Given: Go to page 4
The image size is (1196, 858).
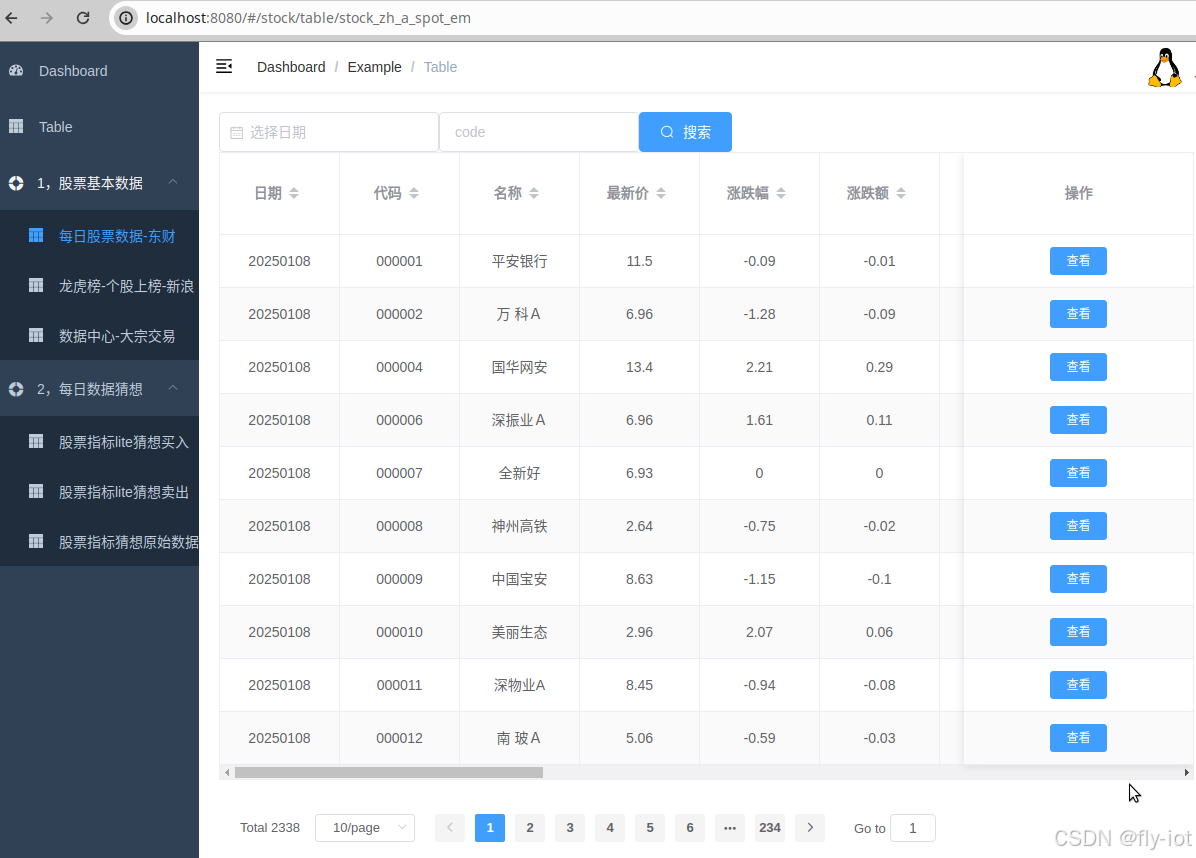Looking at the screenshot, I should pos(610,827).
